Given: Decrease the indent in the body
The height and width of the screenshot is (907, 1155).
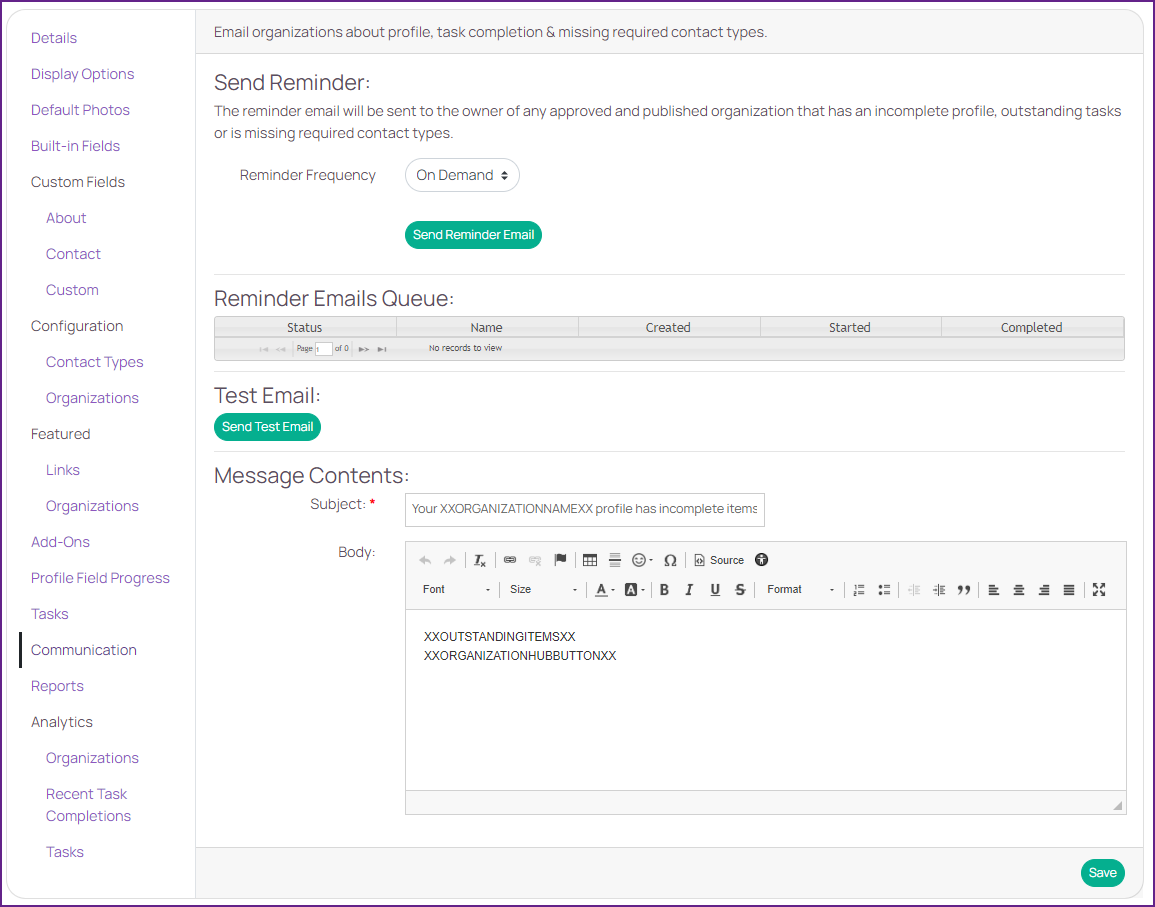Looking at the screenshot, I should [x=914, y=590].
